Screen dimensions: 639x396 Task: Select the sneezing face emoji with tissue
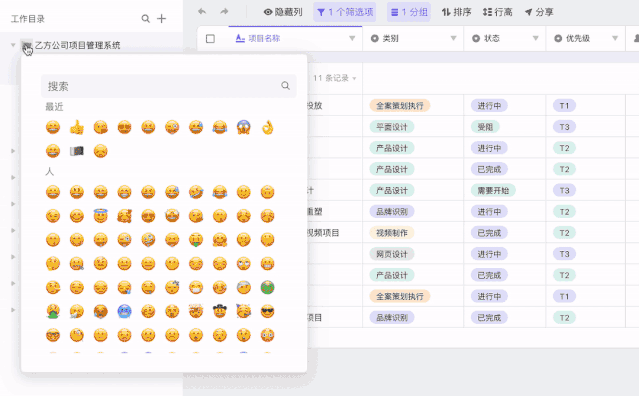coord(77,311)
